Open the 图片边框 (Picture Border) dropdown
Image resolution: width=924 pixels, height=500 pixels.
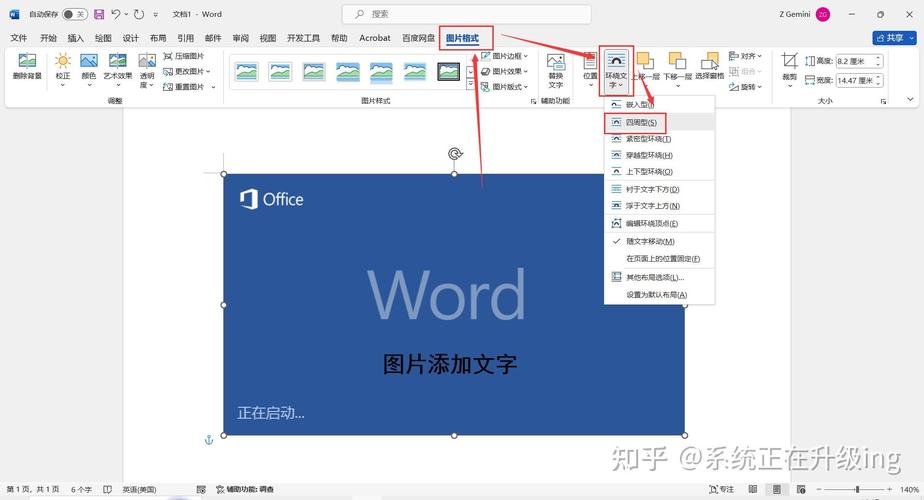click(504, 56)
